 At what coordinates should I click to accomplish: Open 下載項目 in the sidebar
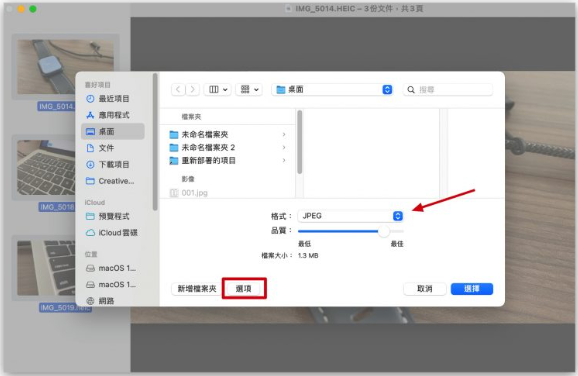coord(113,164)
